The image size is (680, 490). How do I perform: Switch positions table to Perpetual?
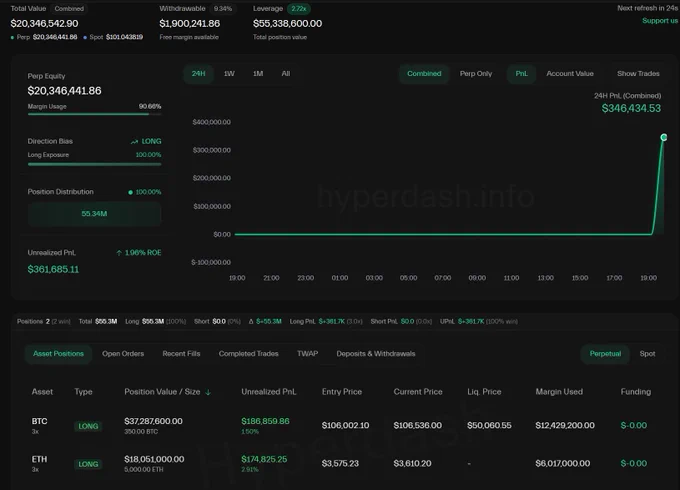[605, 354]
